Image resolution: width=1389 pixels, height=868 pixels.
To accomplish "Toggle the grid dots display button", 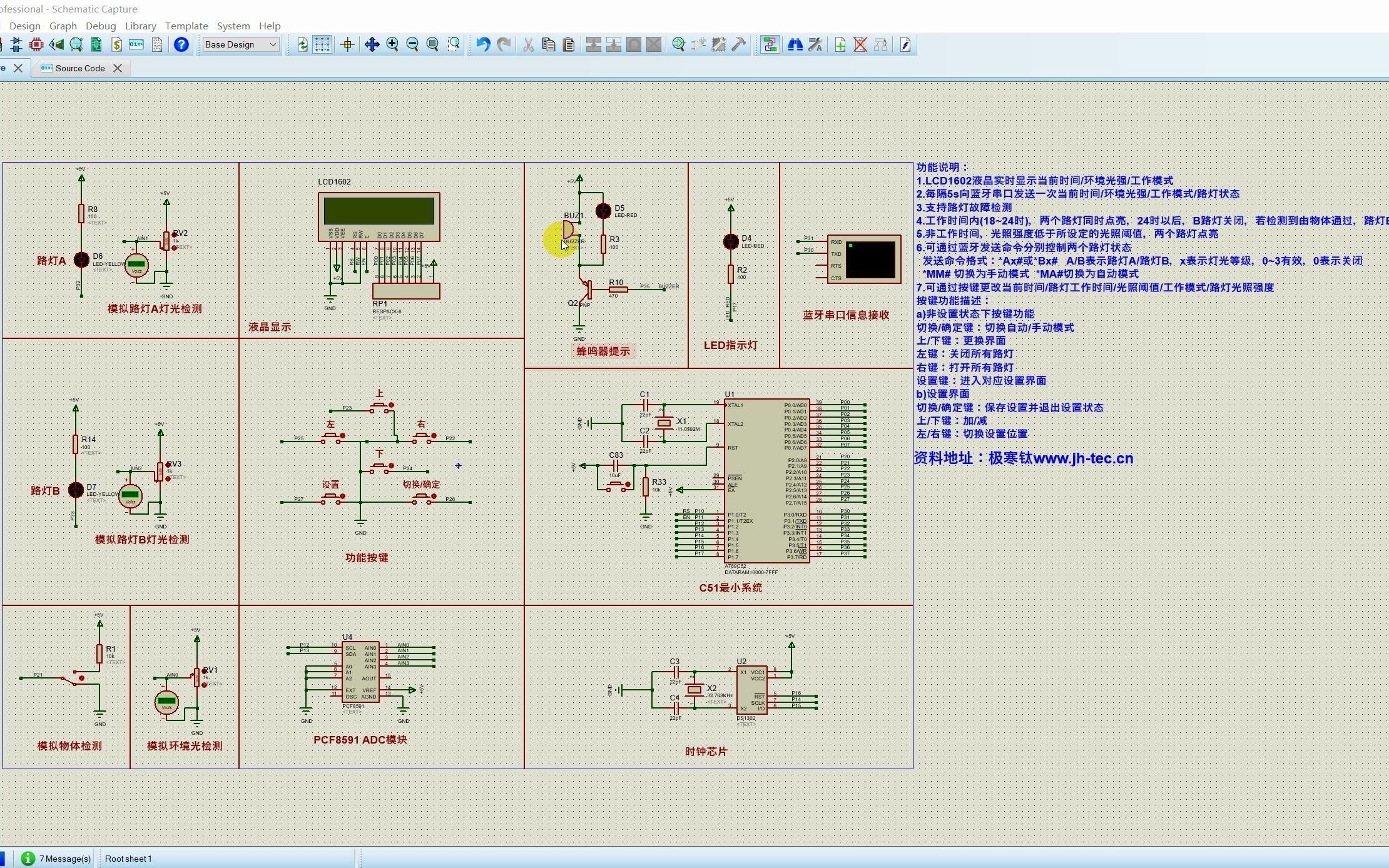I will coord(322,44).
